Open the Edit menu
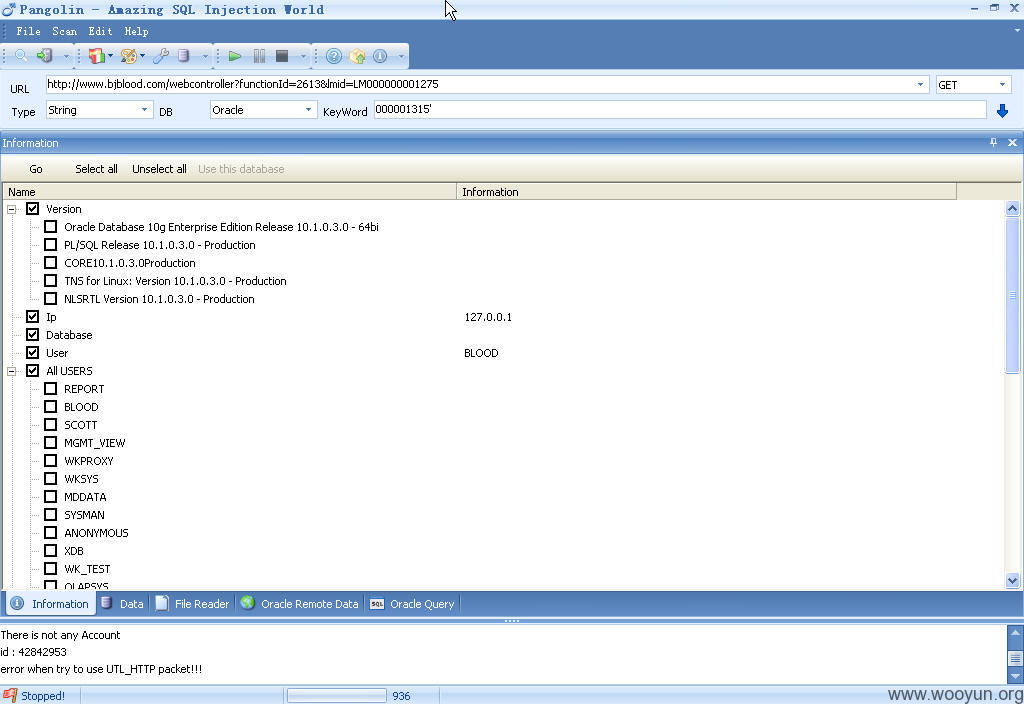The height and width of the screenshot is (704, 1024). click(x=101, y=31)
